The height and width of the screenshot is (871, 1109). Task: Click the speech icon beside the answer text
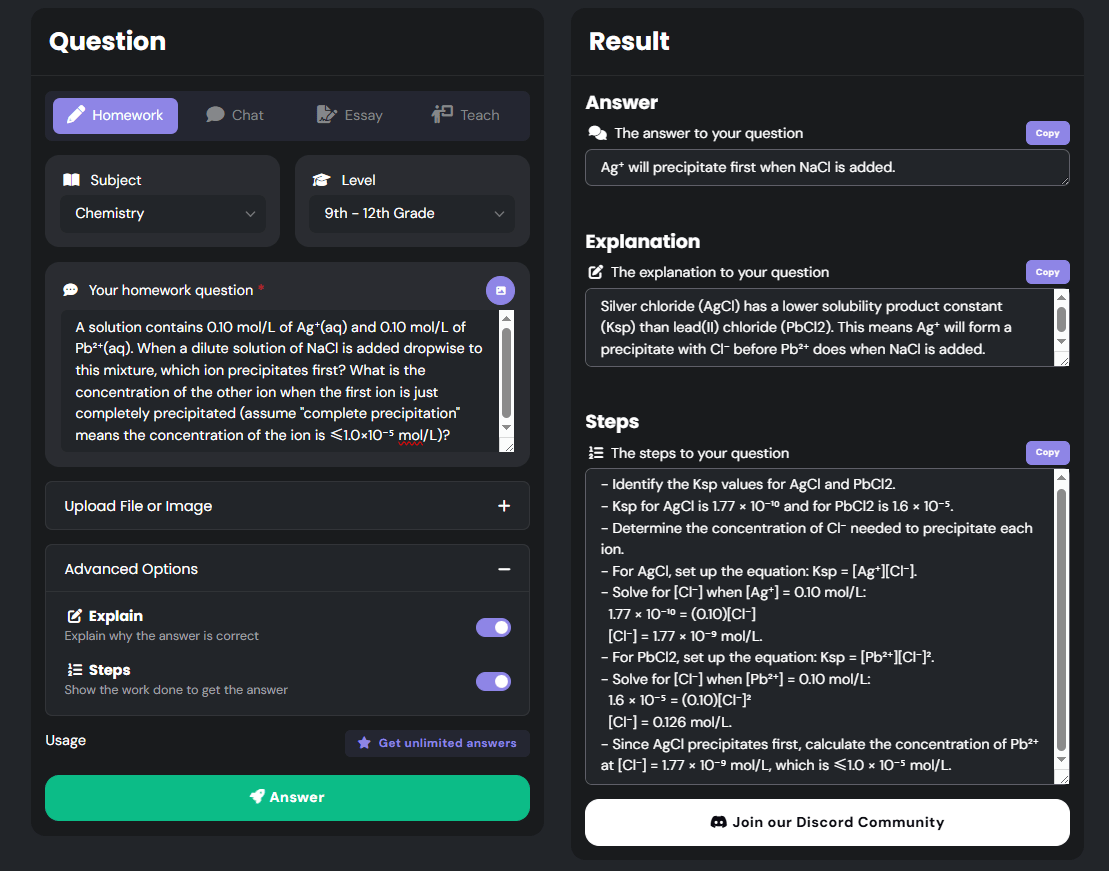coord(596,132)
